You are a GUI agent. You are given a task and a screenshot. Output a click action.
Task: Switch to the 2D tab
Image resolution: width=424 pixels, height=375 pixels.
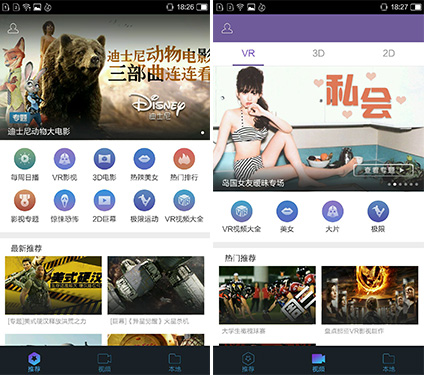click(389, 53)
